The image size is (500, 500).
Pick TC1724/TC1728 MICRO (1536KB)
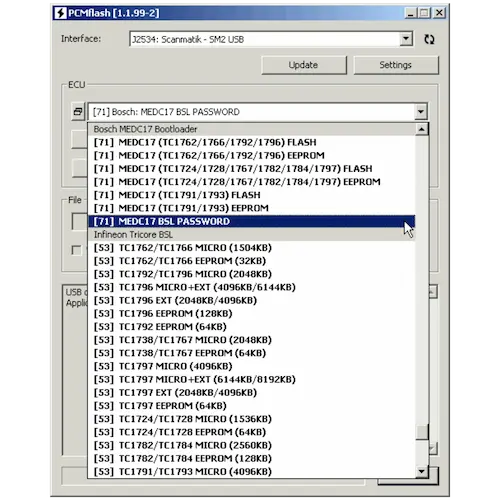251,419
